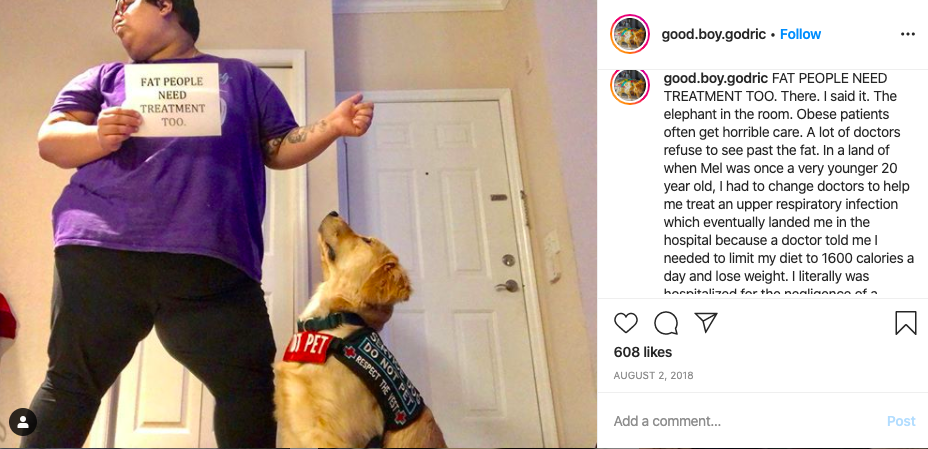
Task: Show tagged people icon on the photo
Action: pos(23,422)
